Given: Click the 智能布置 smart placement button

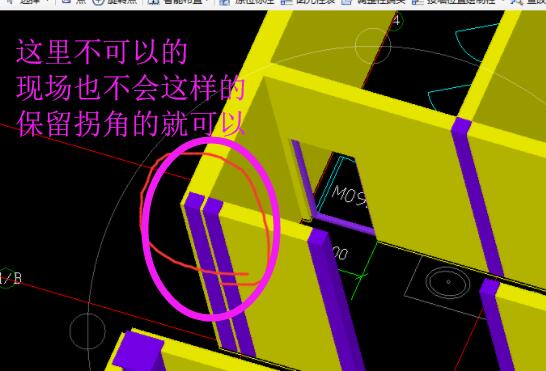Looking at the screenshot, I should pos(175,2).
